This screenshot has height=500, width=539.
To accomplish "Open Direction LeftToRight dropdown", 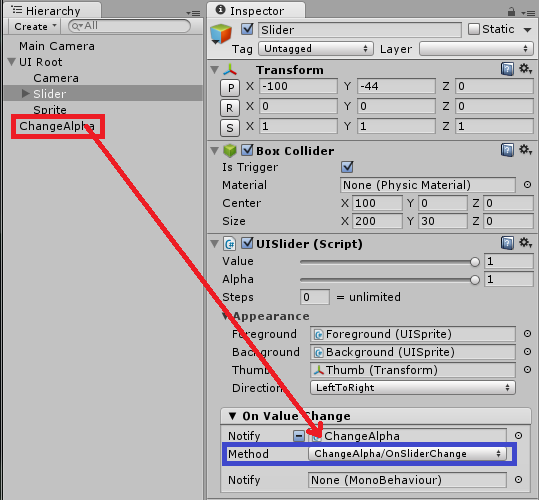I will (x=413, y=388).
